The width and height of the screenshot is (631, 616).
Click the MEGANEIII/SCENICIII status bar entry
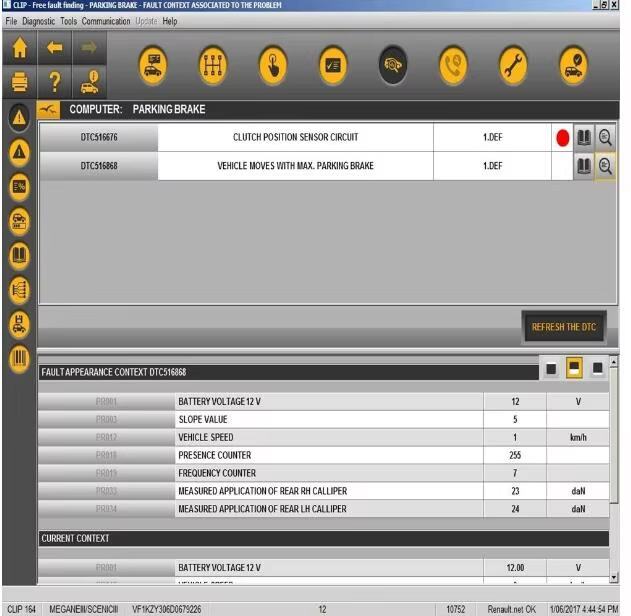tap(84, 609)
